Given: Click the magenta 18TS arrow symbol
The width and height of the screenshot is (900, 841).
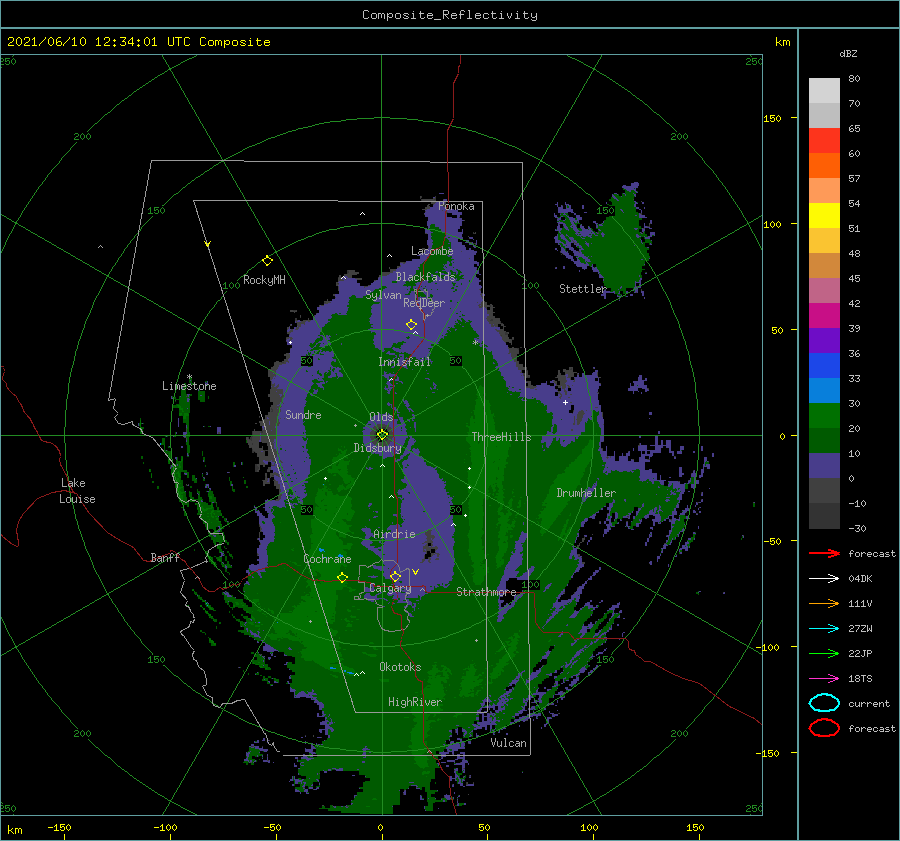Looking at the screenshot, I should 824,678.
